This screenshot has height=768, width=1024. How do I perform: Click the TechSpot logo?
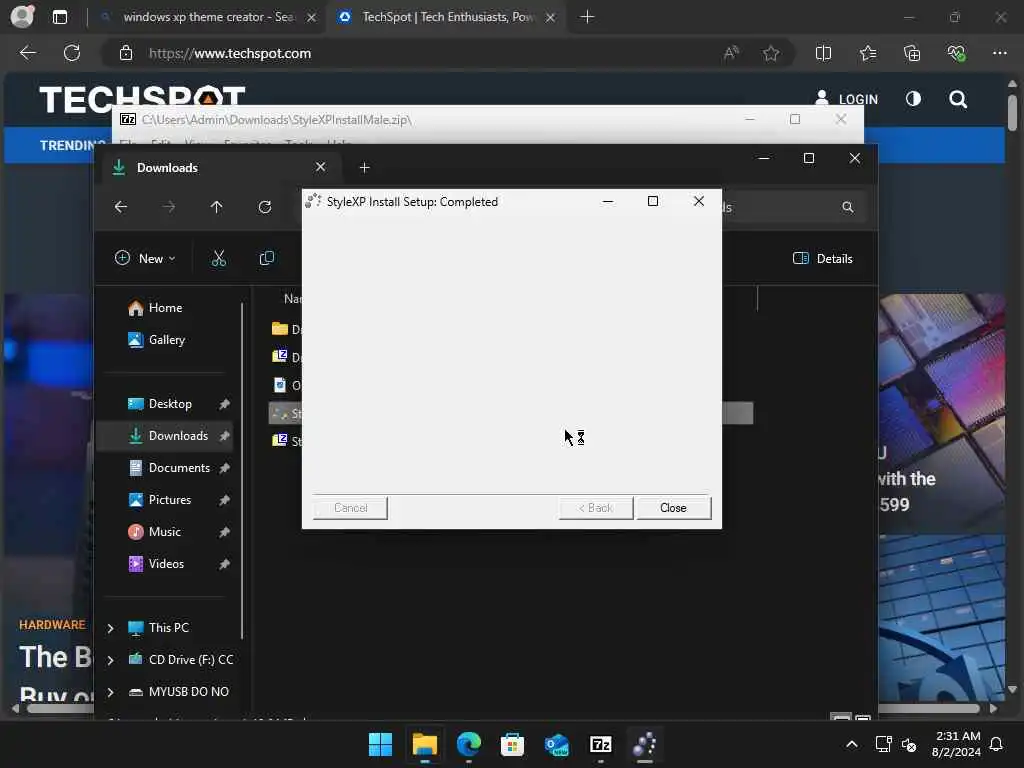click(142, 97)
